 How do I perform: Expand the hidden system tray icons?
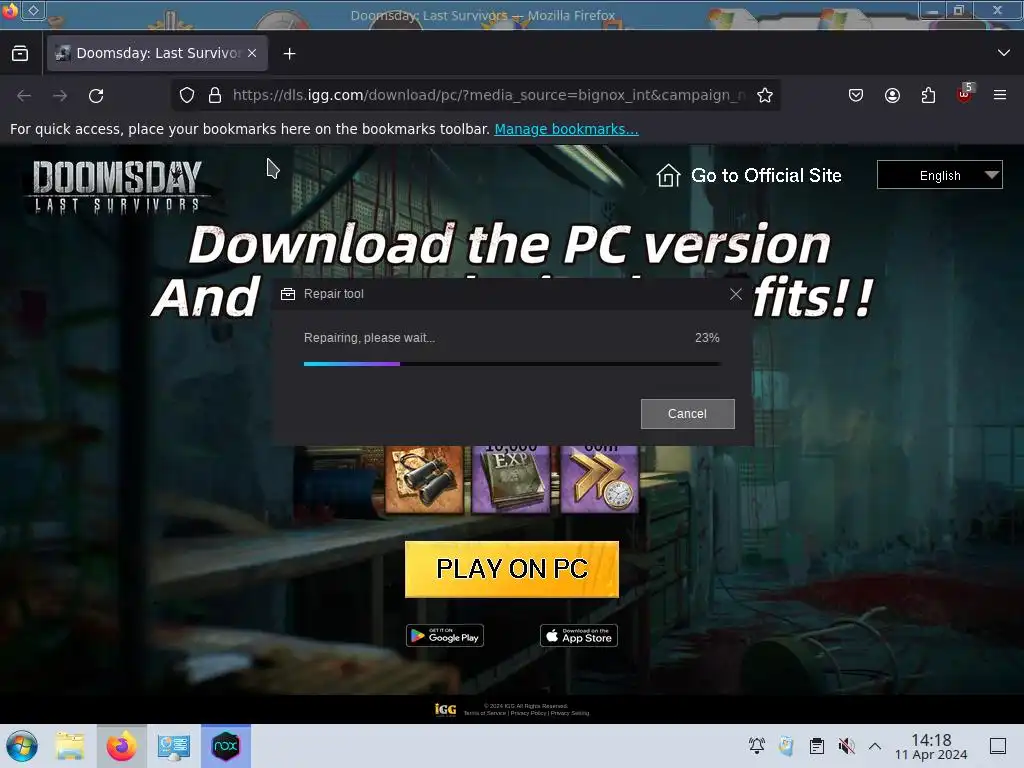(x=875, y=746)
